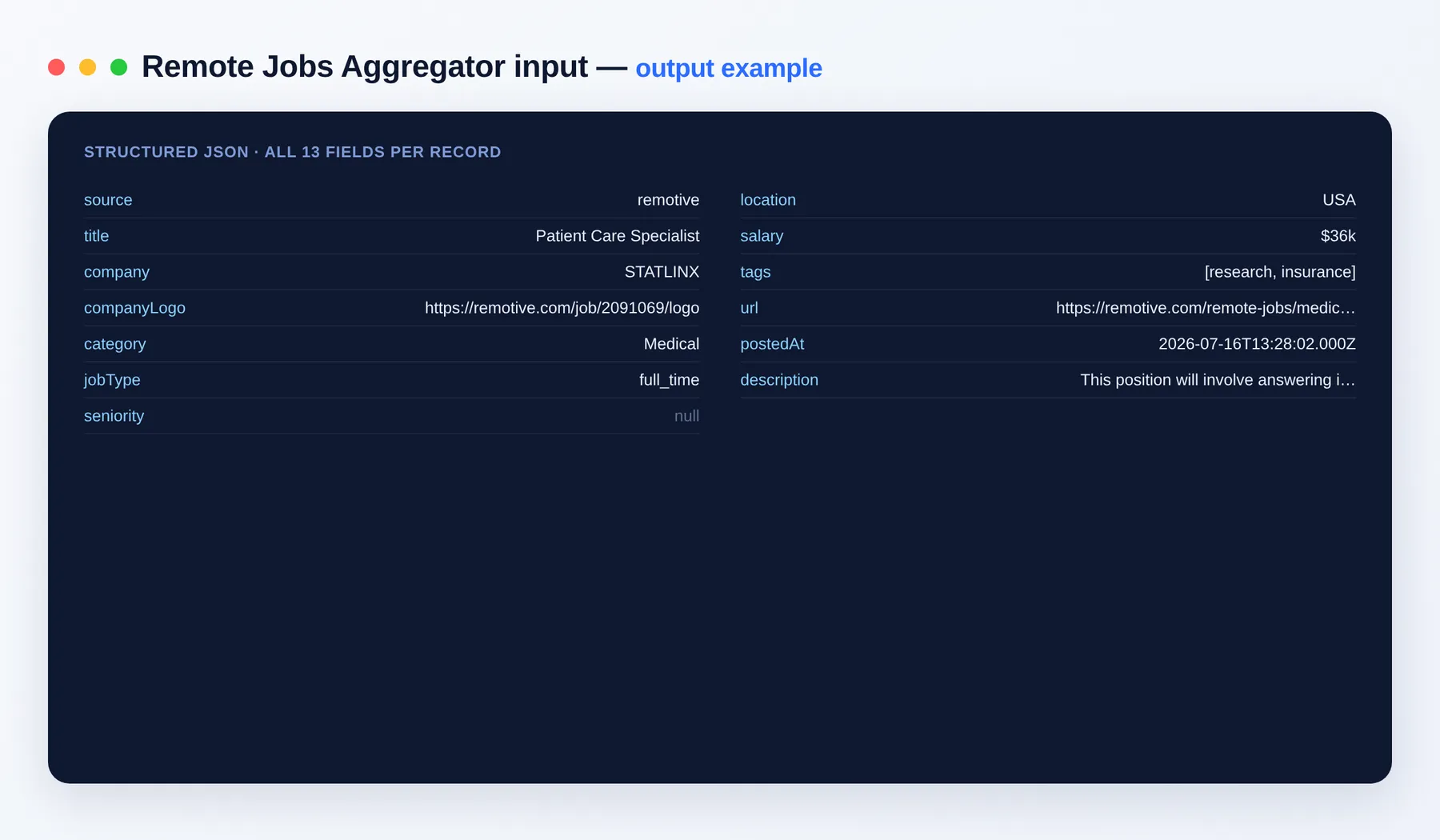
Task: Click the '[research, insurance]' tags value
Action: (x=1280, y=272)
